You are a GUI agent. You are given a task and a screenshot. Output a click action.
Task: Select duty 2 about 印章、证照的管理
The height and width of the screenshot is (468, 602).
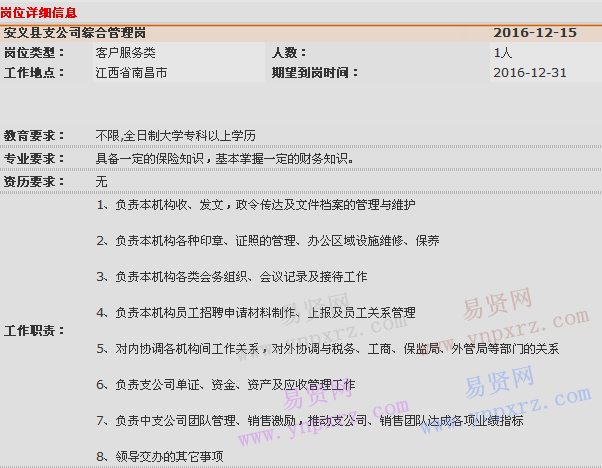268,241
